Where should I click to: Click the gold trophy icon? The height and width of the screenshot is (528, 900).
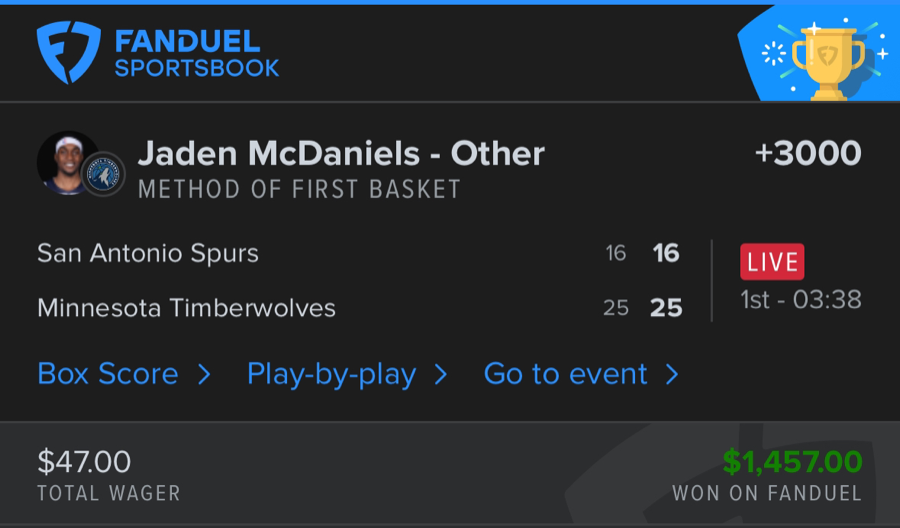click(x=827, y=60)
